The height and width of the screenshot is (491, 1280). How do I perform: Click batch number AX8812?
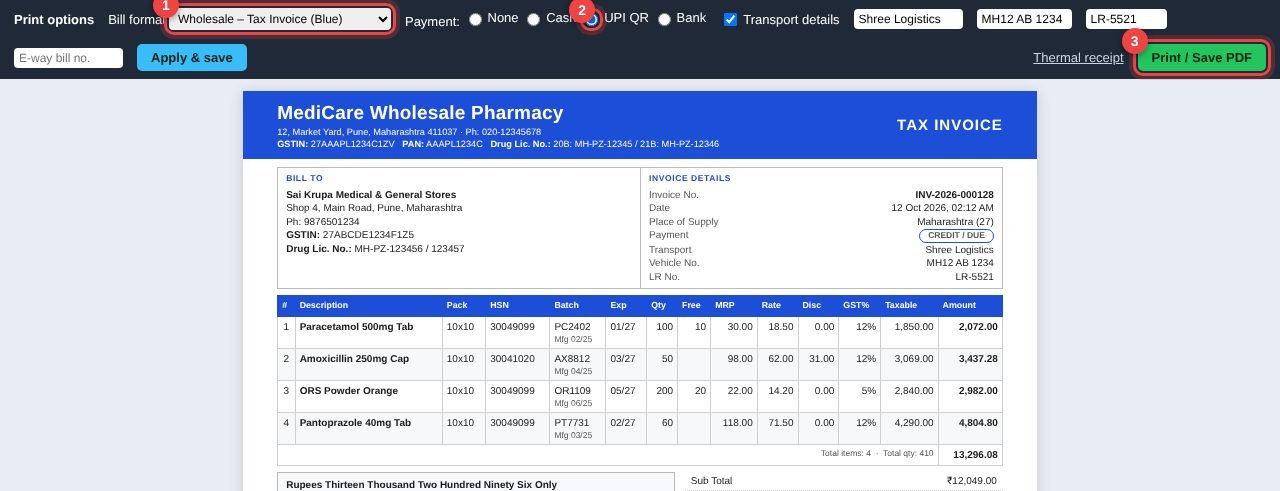[x=572, y=359]
